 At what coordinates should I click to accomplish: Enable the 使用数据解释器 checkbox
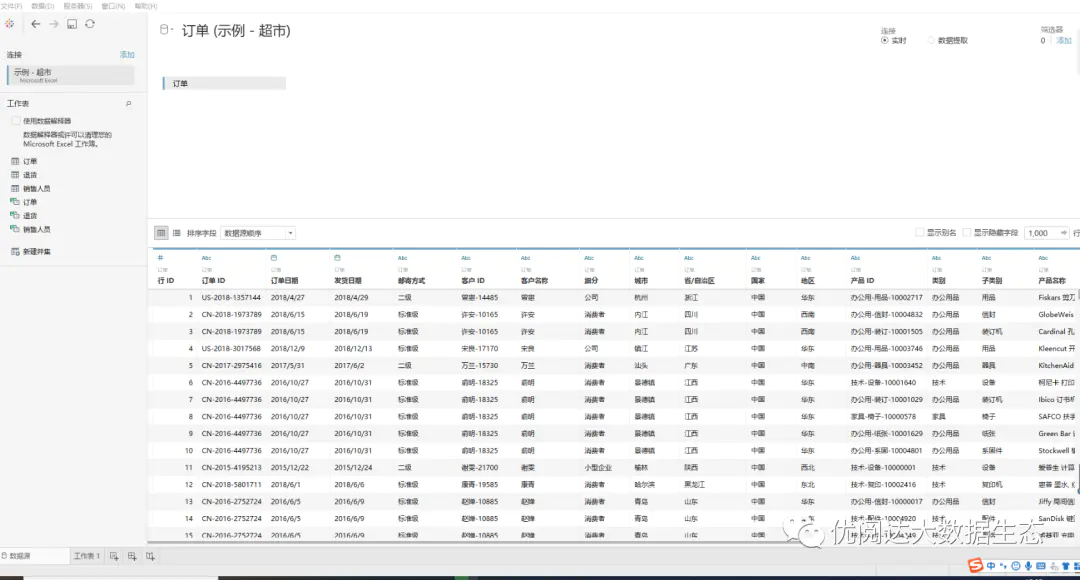point(16,121)
